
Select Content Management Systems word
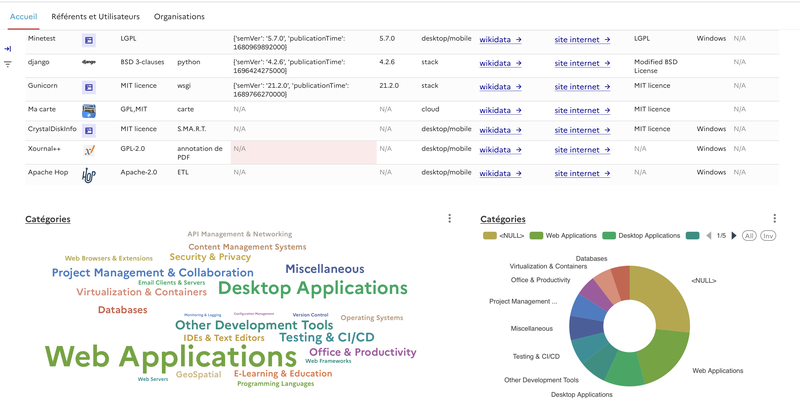247,247
